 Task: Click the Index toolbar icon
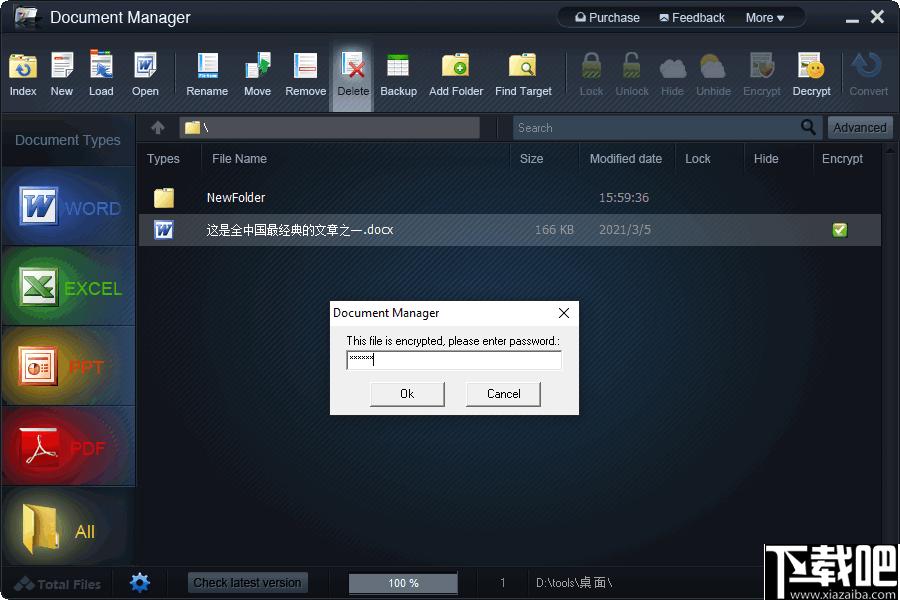point(23,67)
